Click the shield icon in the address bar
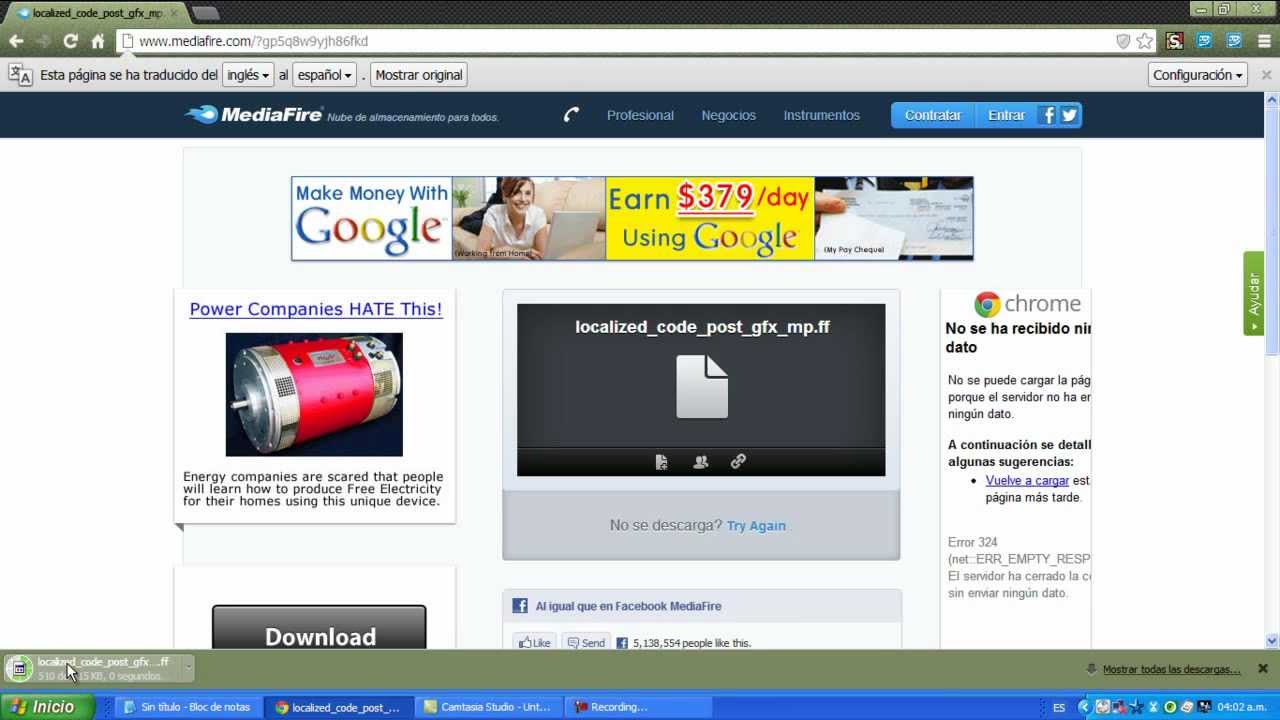The width and height of the screenshot is (1280, 720). [x=1123, y=41]
